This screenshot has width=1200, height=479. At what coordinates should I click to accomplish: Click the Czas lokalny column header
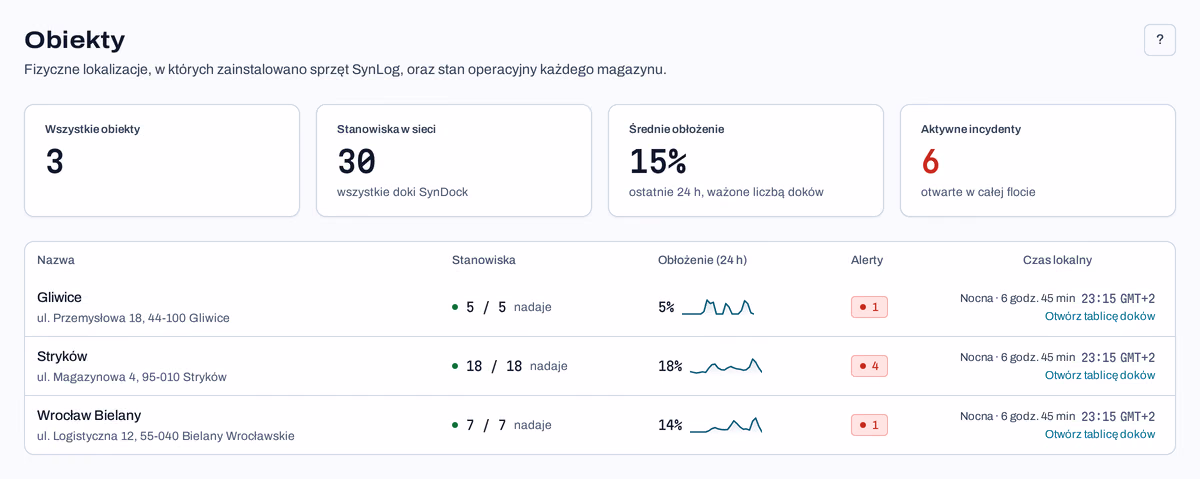coord(1057,260)
